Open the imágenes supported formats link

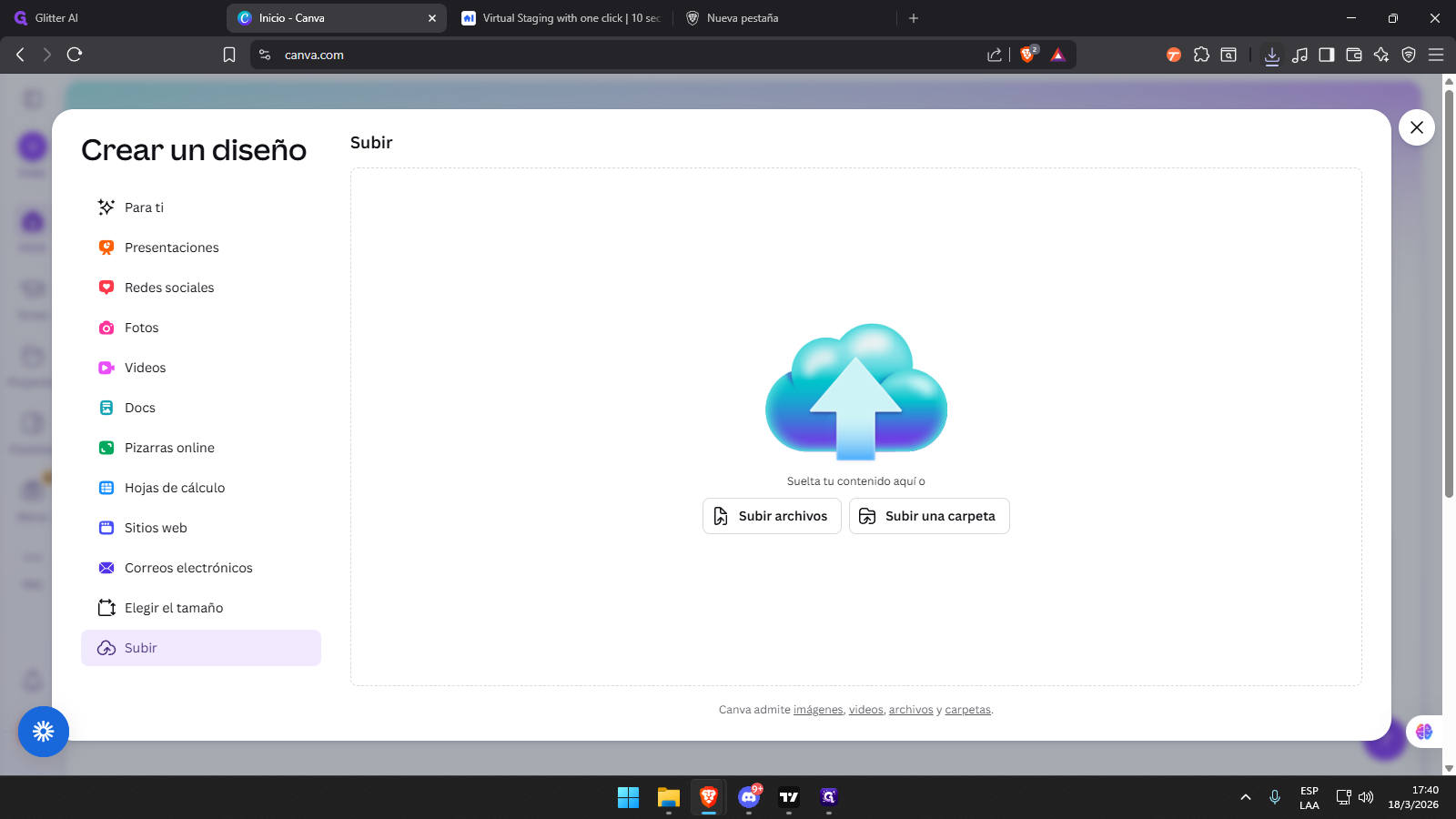click(818, 710)
